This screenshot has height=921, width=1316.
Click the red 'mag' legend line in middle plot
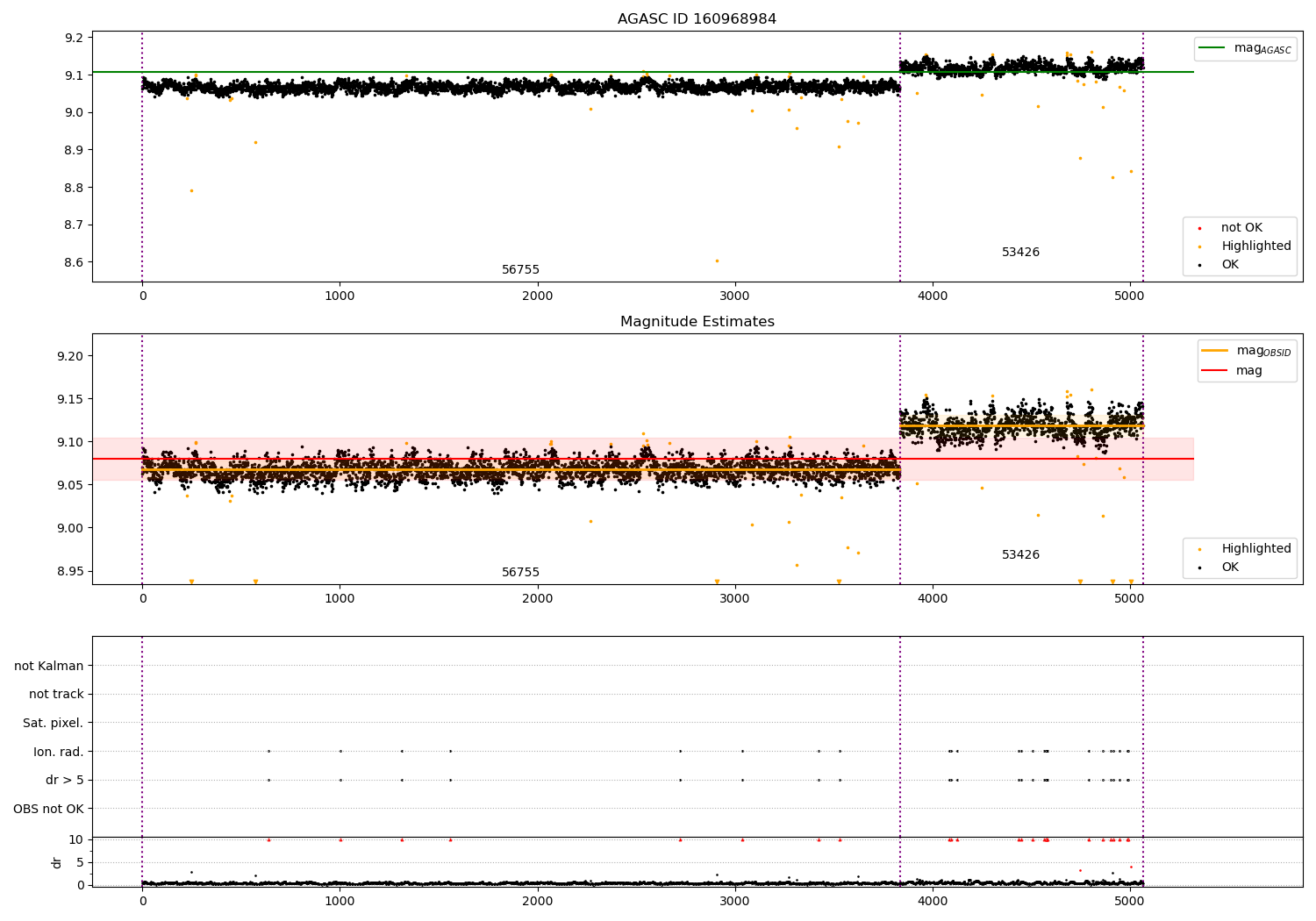[x=1215, y=371]
